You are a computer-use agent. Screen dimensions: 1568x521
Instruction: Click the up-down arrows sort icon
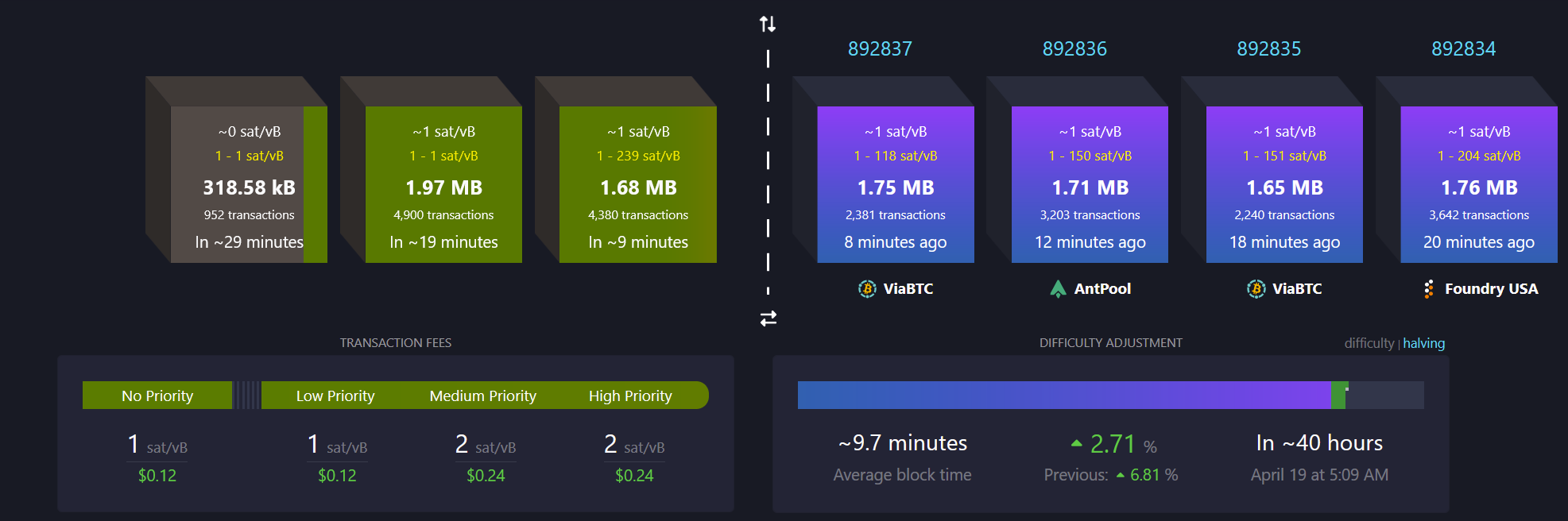pos(767,24)
